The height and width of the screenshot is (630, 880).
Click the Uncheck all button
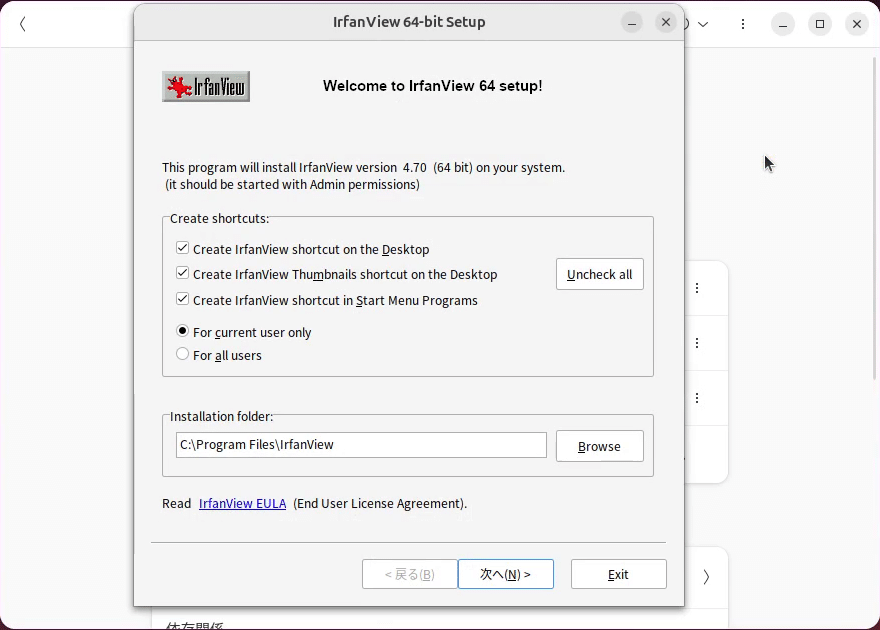coord(599,274)
